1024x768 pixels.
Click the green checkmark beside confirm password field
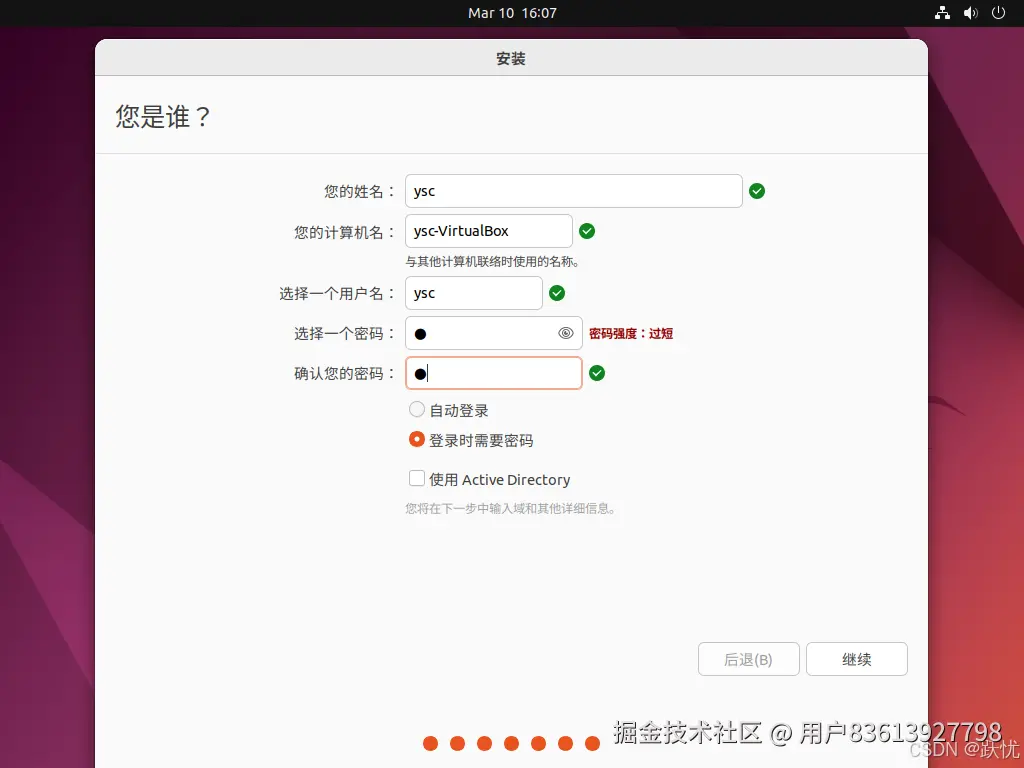(x=597, y=373)
